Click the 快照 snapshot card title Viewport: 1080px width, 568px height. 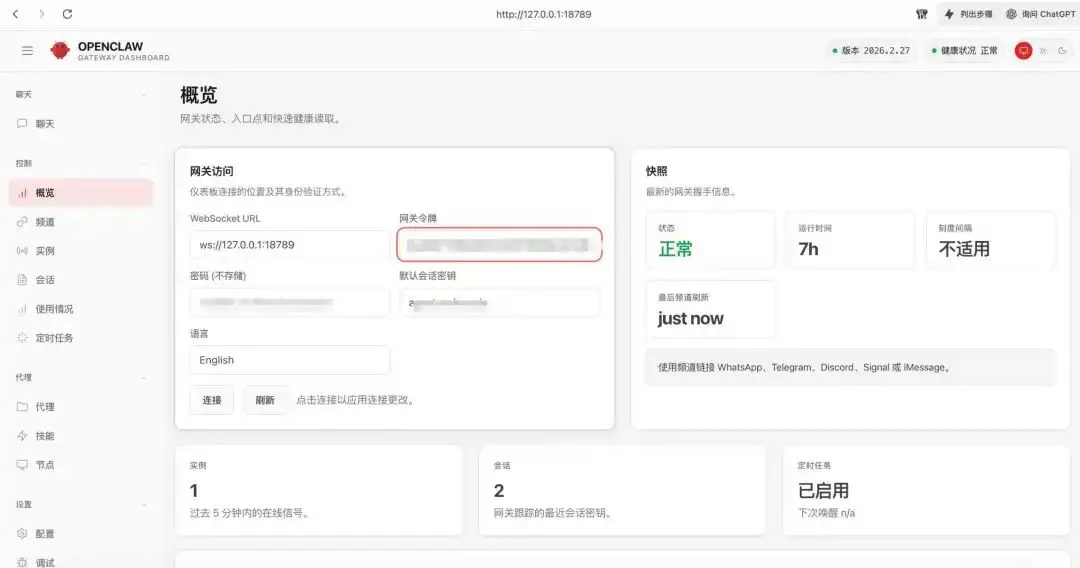(656, 171)
